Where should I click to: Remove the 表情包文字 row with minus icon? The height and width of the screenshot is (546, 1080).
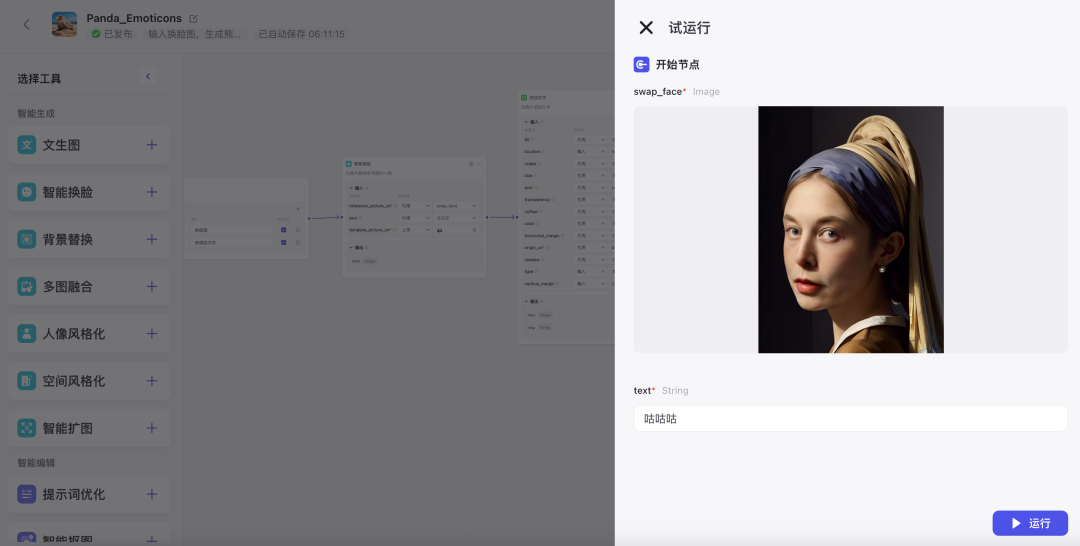tap(298, 242)
